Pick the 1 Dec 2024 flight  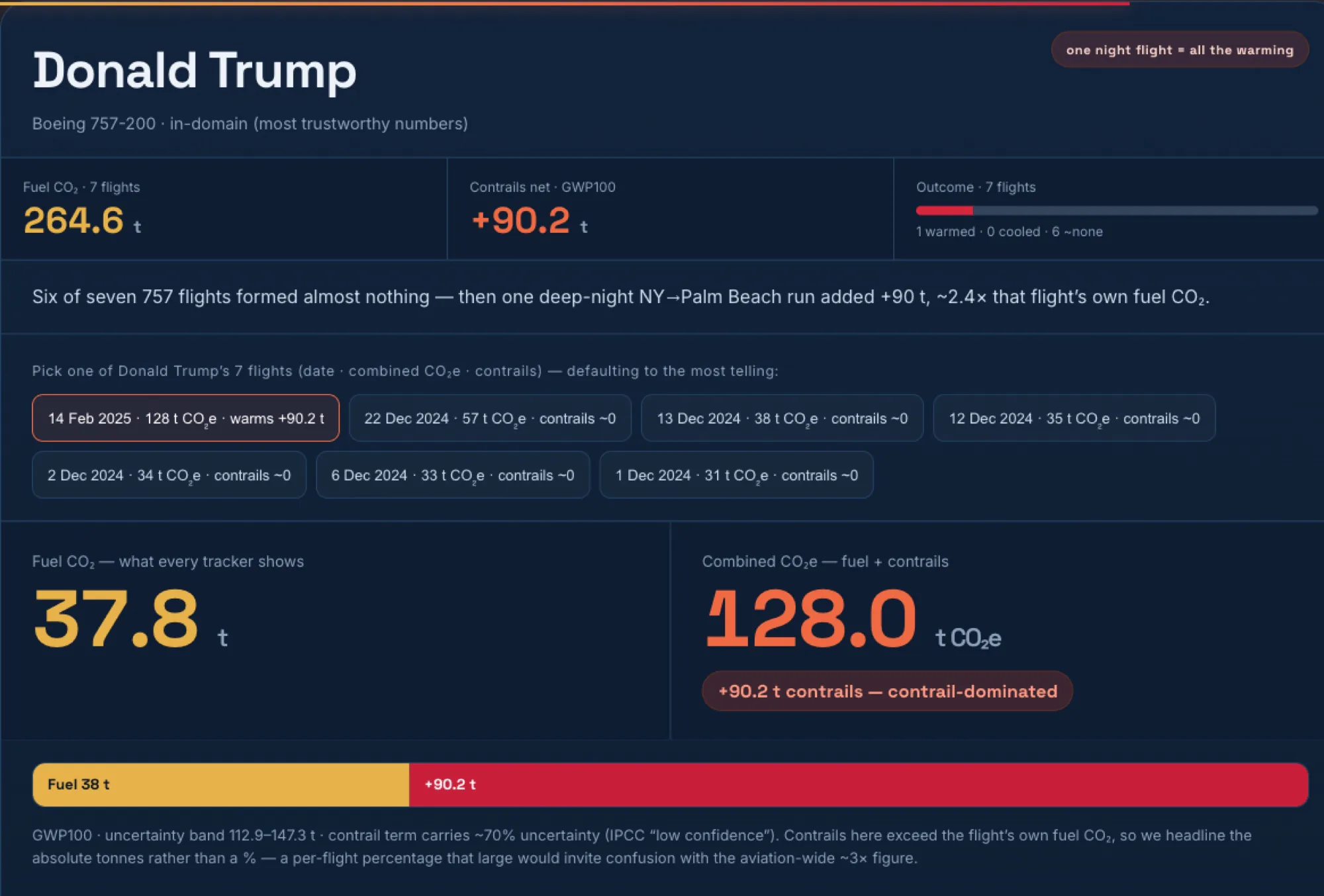(736, 475)
